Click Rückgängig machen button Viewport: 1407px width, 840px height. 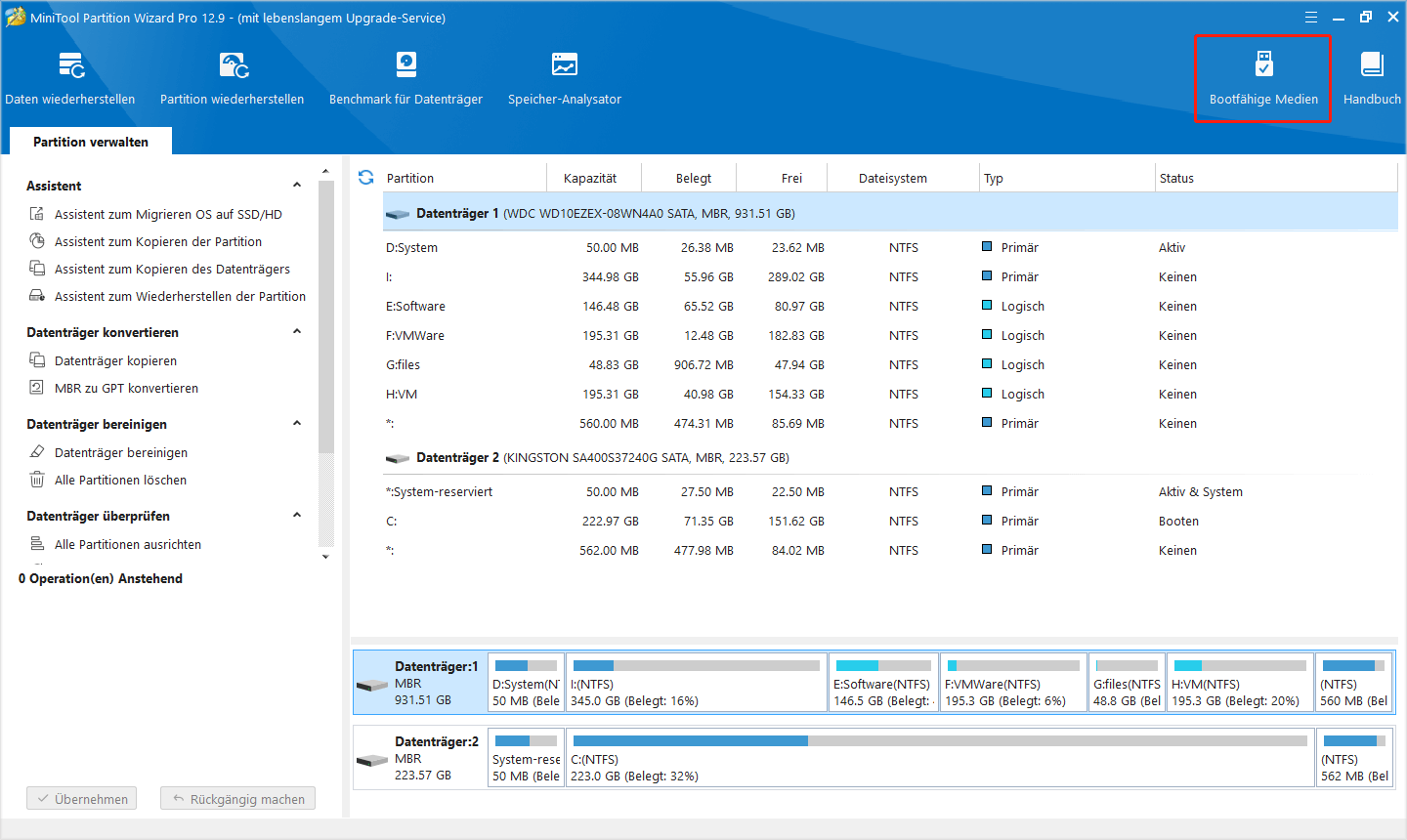pyautogui.click(x=238, y=799)
